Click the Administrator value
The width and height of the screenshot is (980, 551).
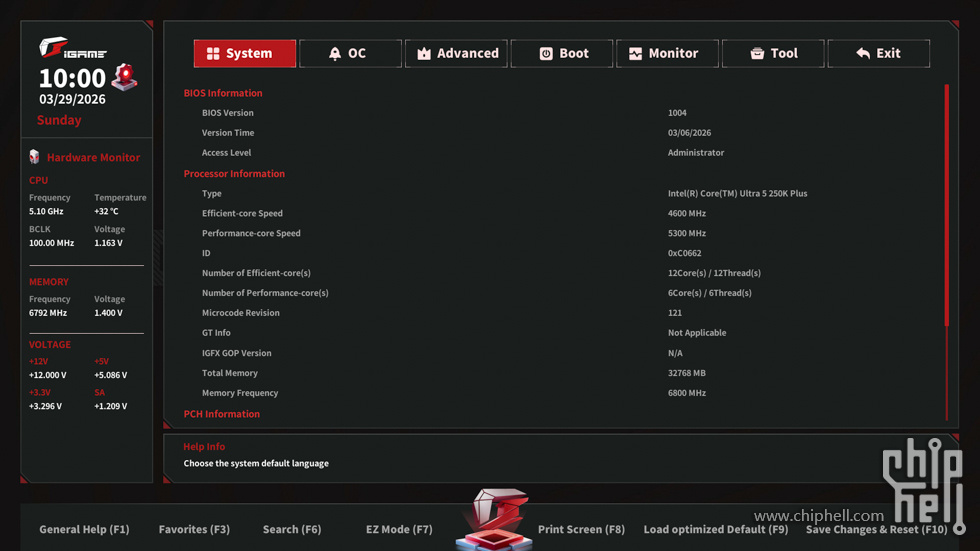tap(696, 152)
